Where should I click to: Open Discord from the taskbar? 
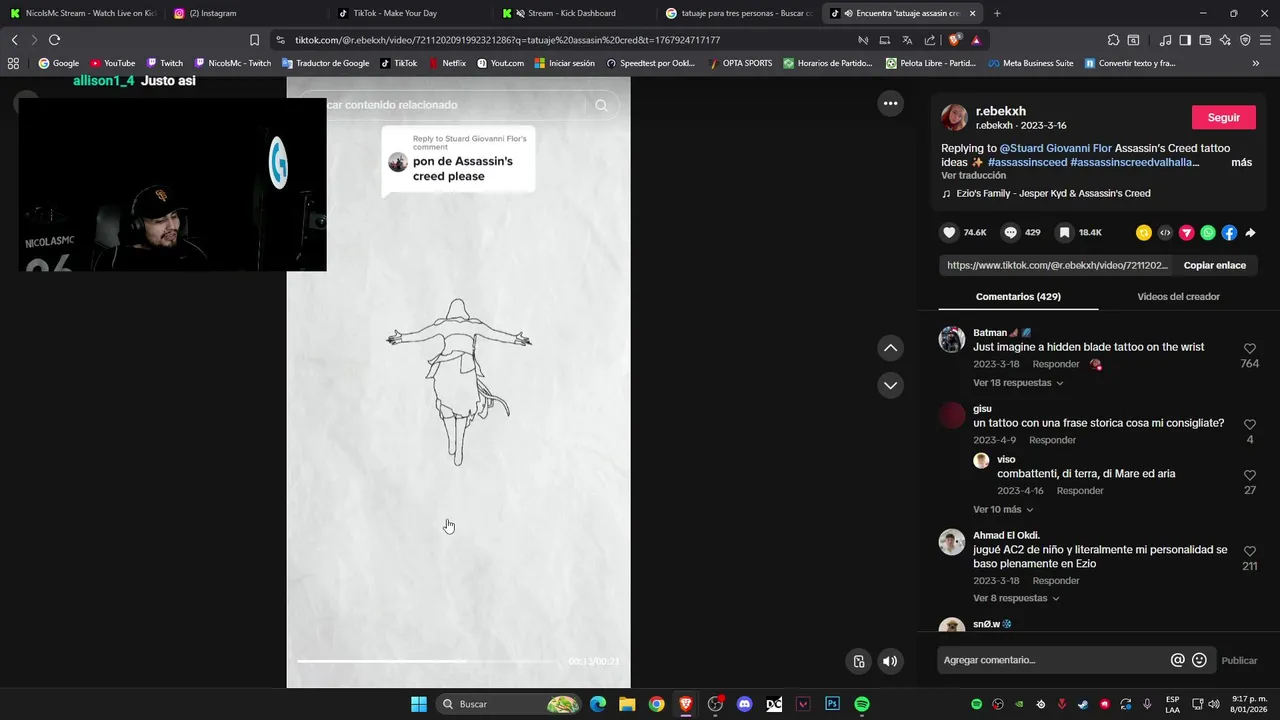(744, 704)
